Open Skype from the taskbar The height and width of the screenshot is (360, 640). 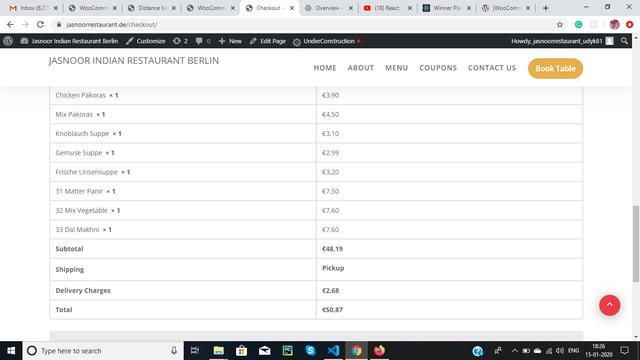pyautogui.click(x=310, y=351)
